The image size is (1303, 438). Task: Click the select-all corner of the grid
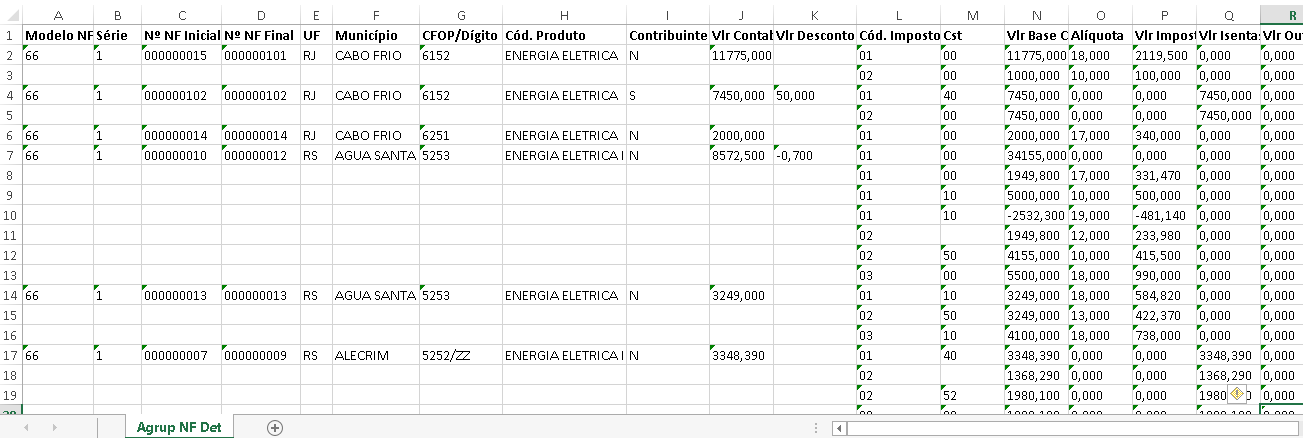(11, 15)
